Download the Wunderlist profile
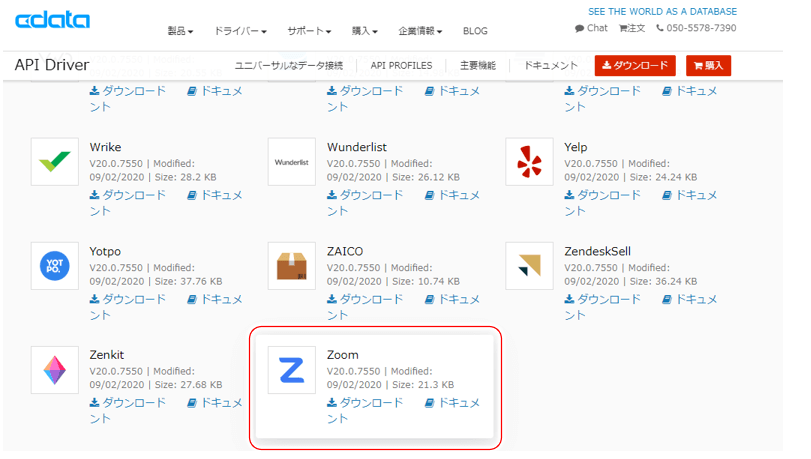Image resolution: width=811 pixels, height=459 pixels. pyautogui.click(x=365, y=195)
